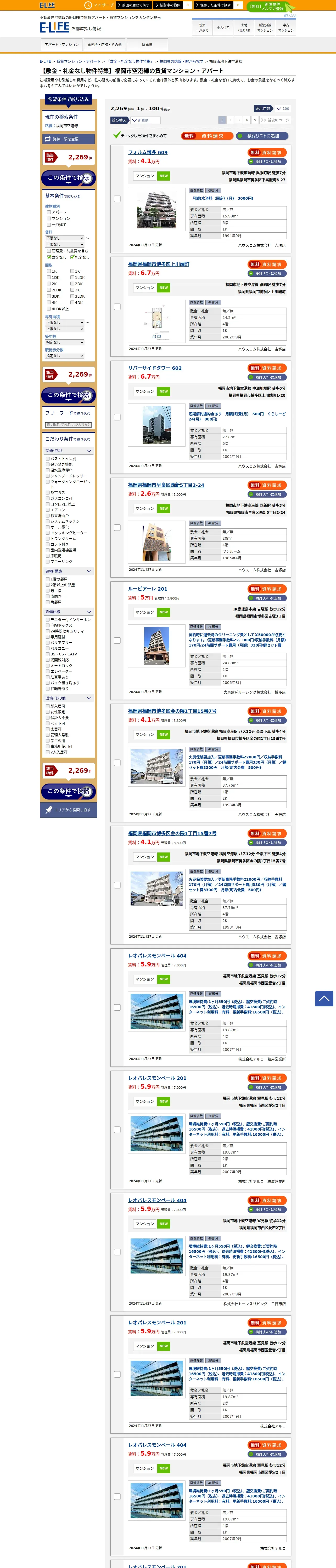The height and width of the screenshot is (1568, 336).
Task: Add リバーサイドタワー 602 to 検討リスト
Action: 267,377
